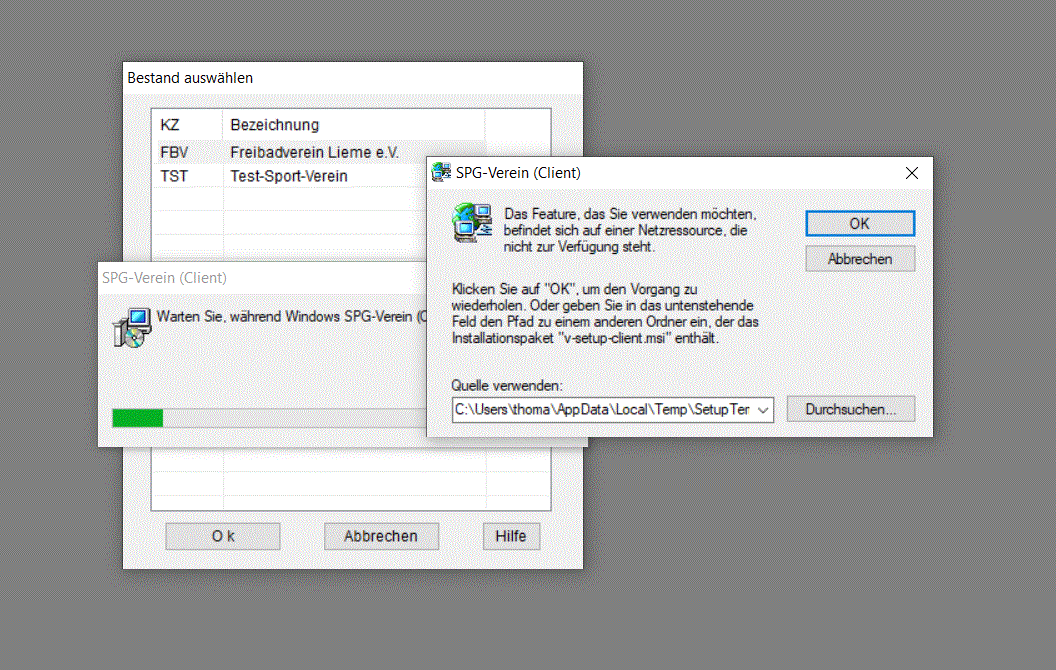Expand the Quelle verwenden dropdown arrow
1056x670 pixels.
[x=763, y=410]
